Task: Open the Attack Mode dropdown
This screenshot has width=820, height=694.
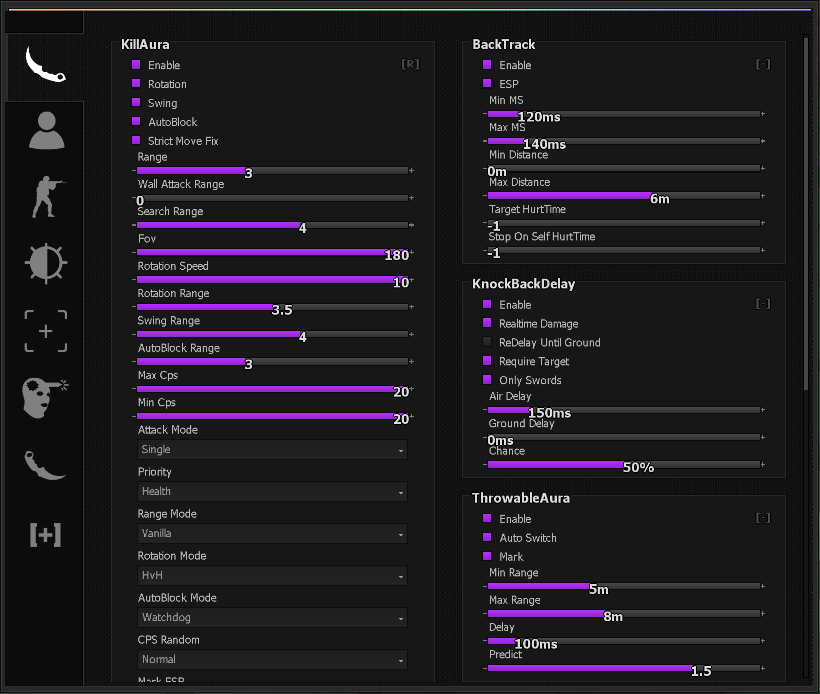Action: (272, 450)
